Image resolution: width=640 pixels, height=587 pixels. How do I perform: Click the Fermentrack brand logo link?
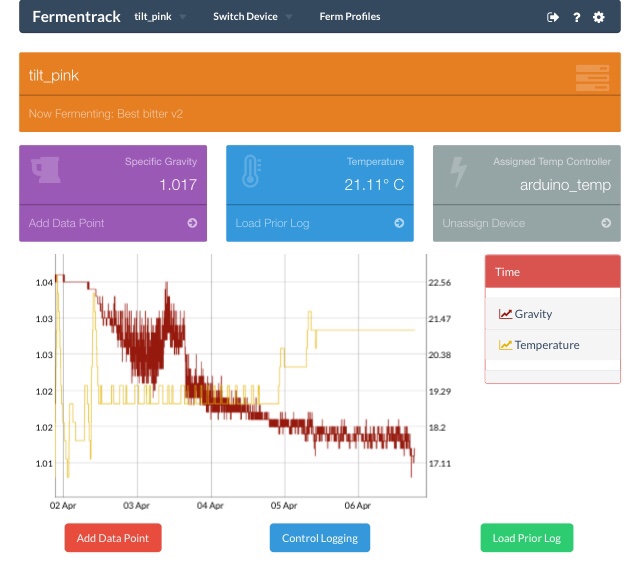pos(76,17)
